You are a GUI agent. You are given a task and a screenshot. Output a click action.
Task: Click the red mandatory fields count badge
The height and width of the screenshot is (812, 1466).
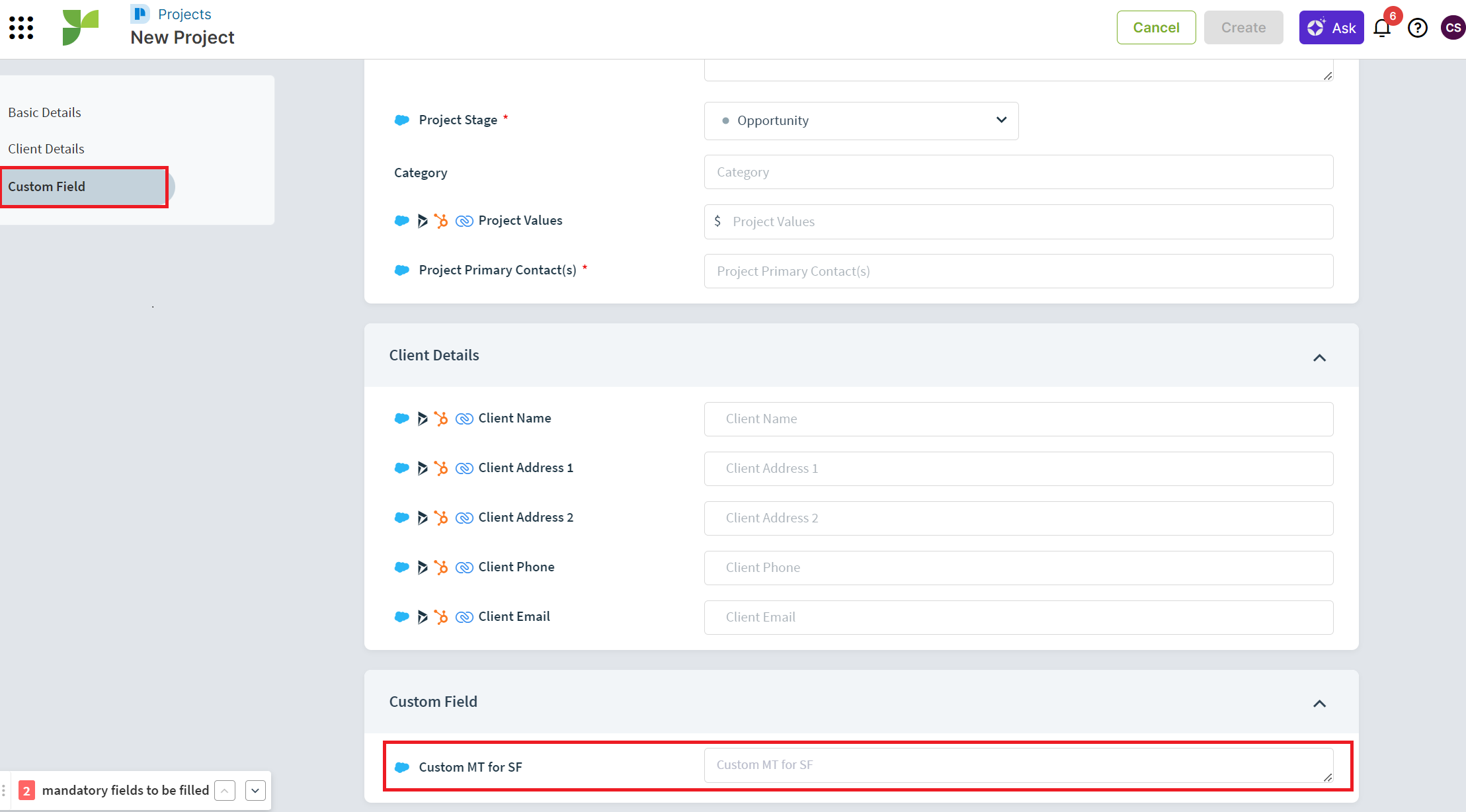tap(26, 790)
